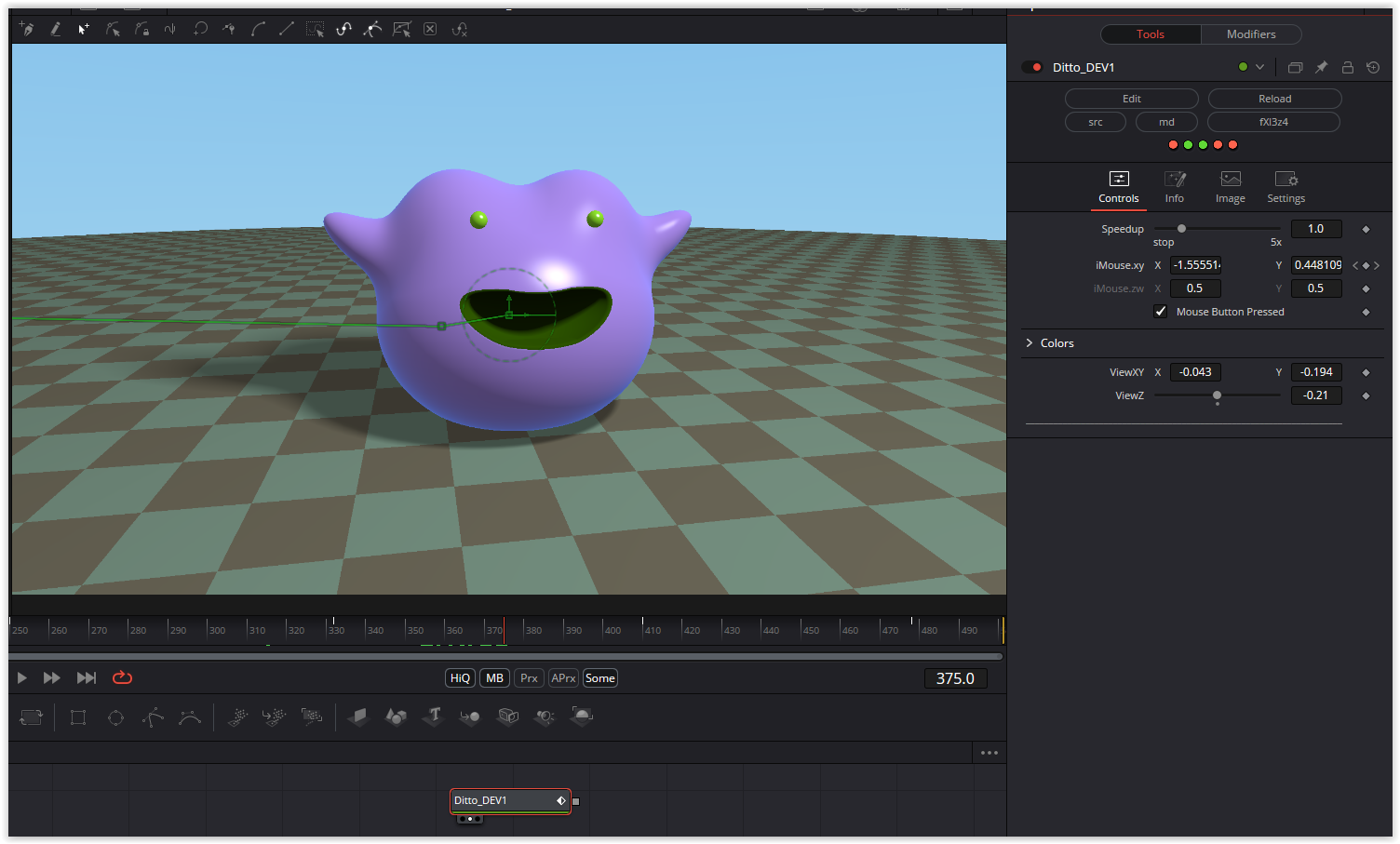
Task: Click the Reload button
Action: 1274,99
